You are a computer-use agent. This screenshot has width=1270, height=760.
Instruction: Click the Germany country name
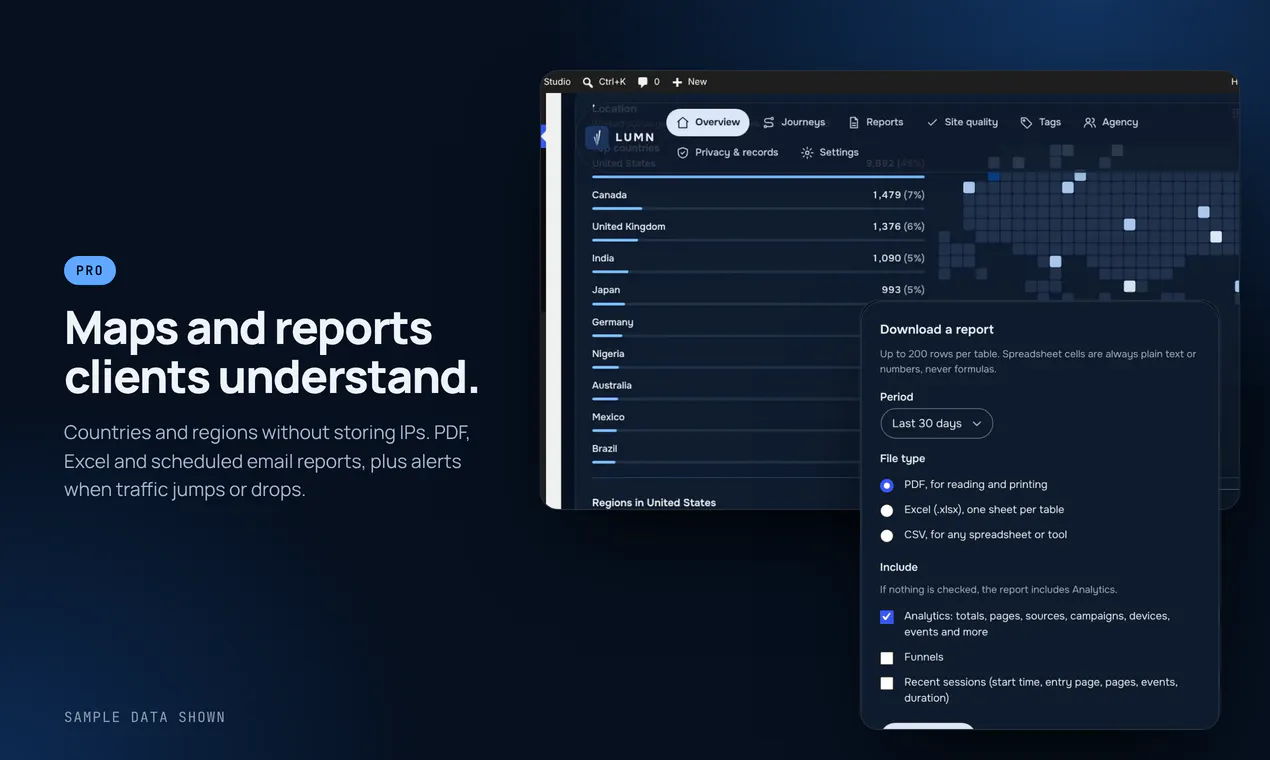pos(612,322)
